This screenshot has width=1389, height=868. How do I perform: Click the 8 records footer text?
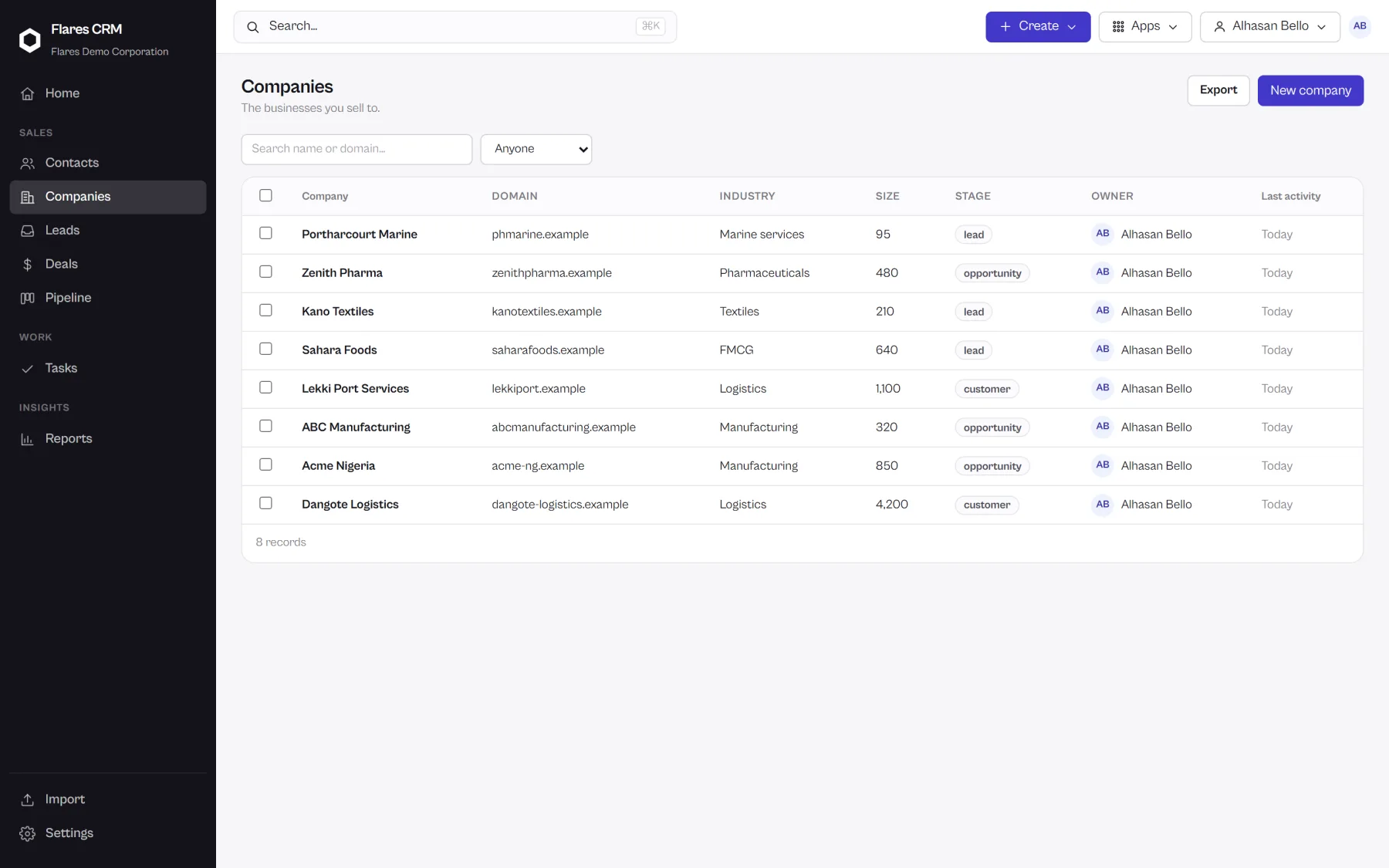[281, 542]
